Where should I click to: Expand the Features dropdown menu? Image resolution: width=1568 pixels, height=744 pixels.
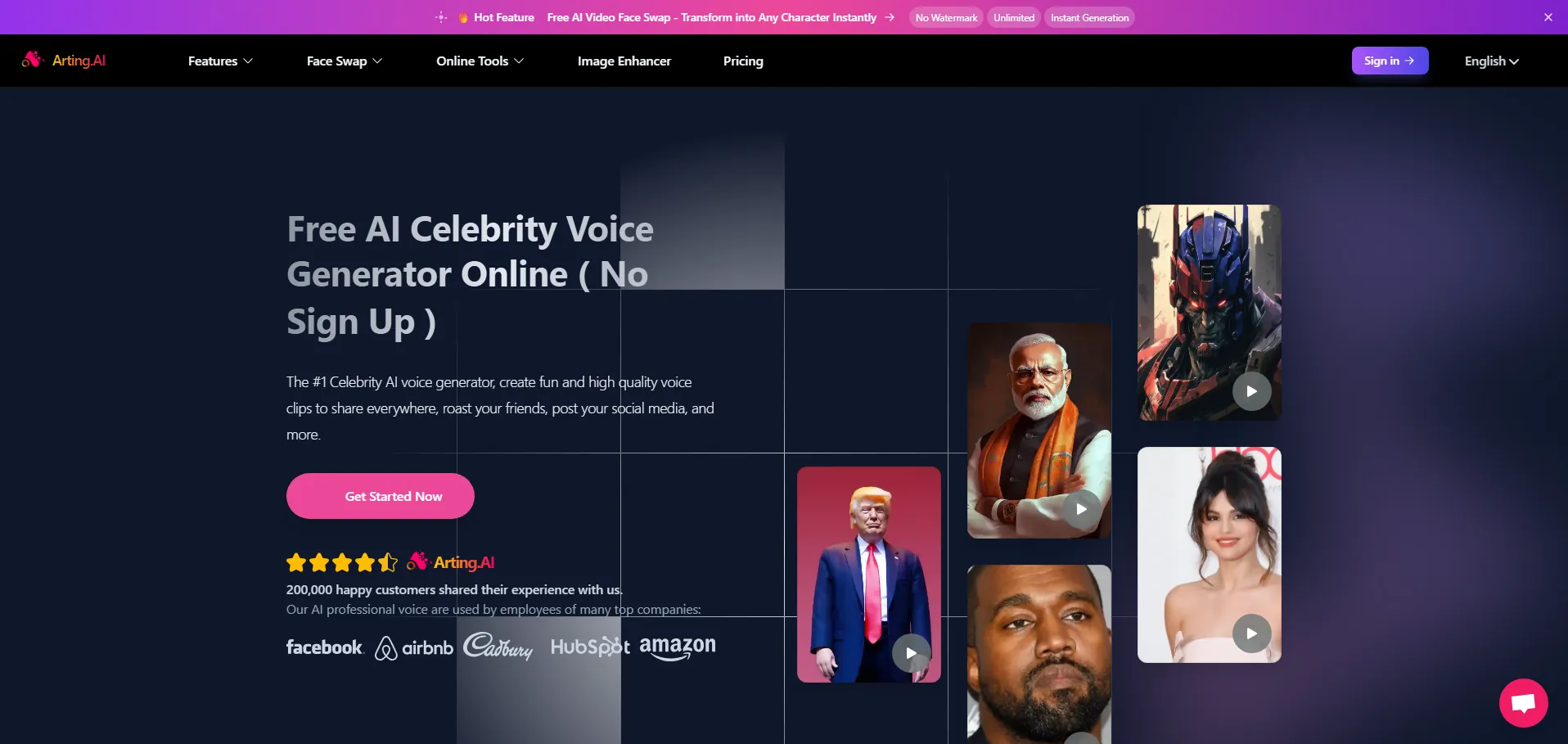220,61
